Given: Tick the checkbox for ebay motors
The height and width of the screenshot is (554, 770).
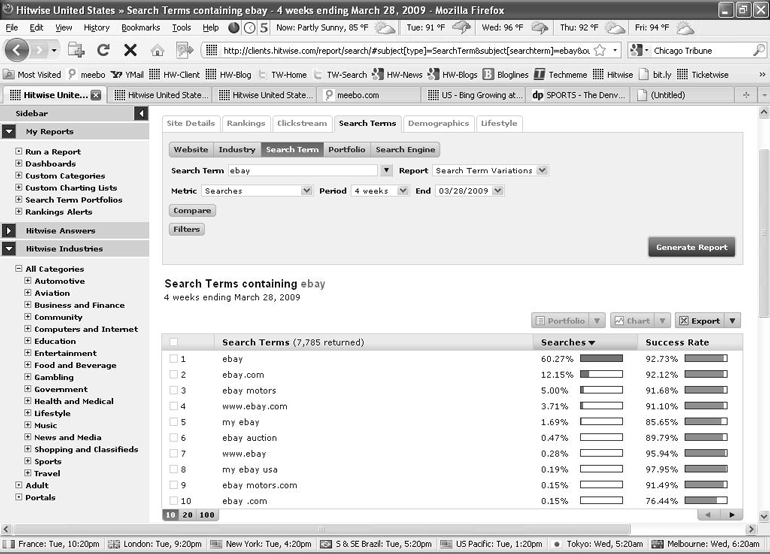Looking at the screenshot, I should click(x=173, y=390).
